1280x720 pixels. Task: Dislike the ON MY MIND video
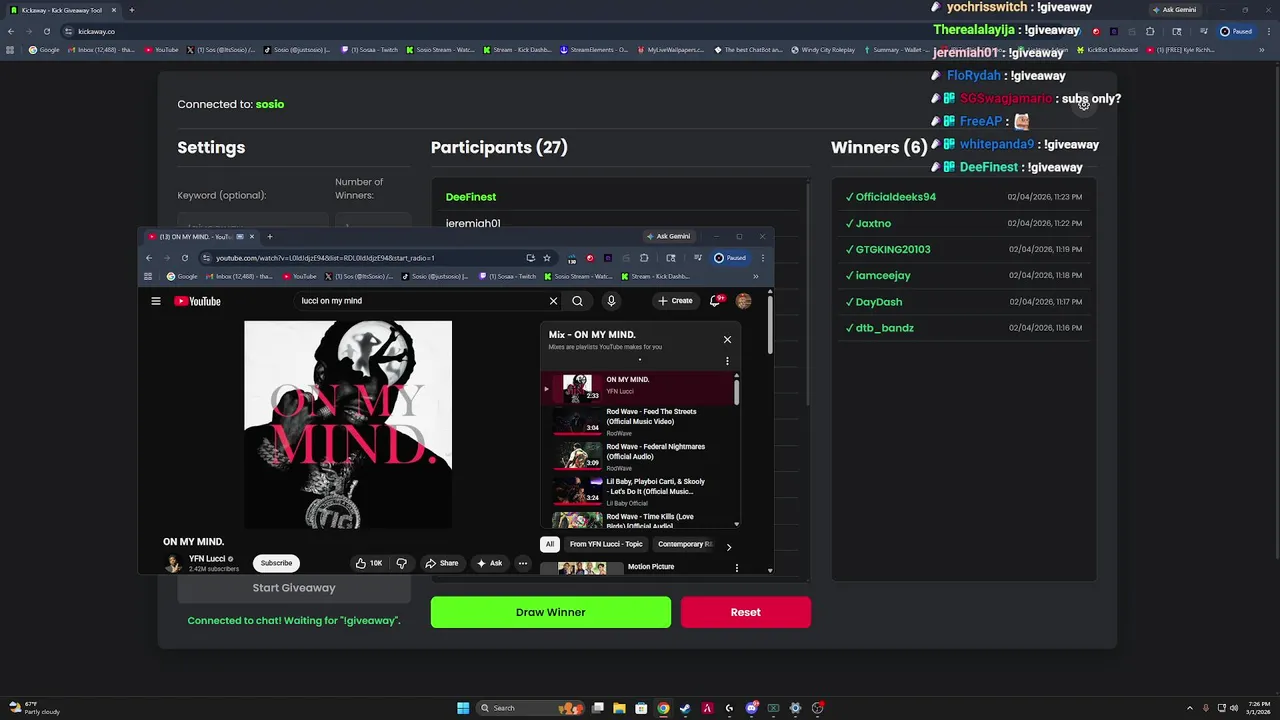pos(401,563)
